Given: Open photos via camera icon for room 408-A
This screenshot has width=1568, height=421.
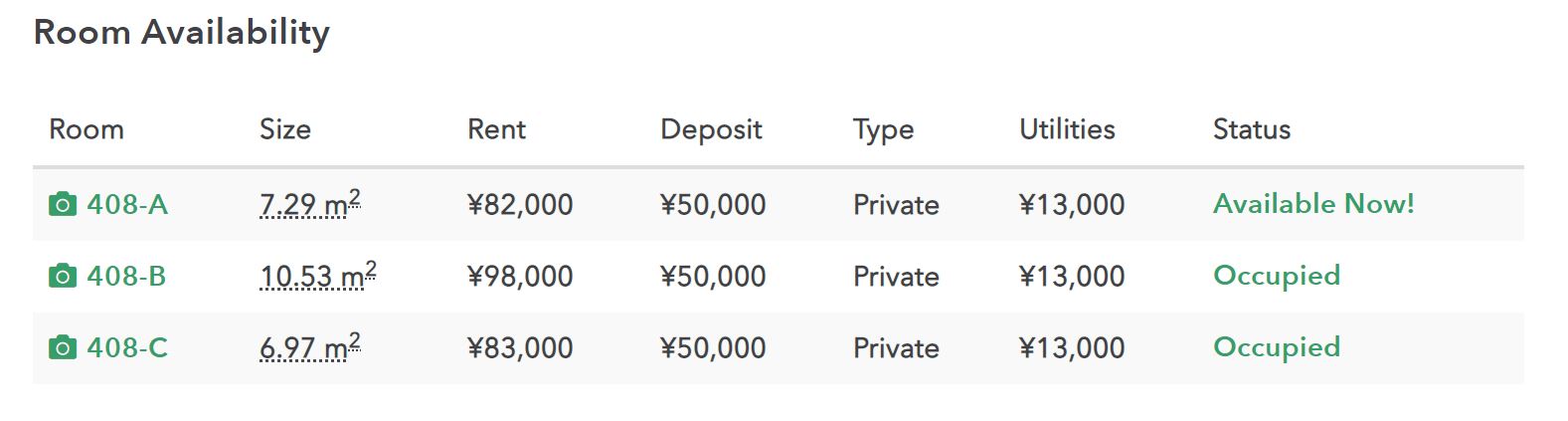Looking at the screenshot, I should (x=62, y=205).
